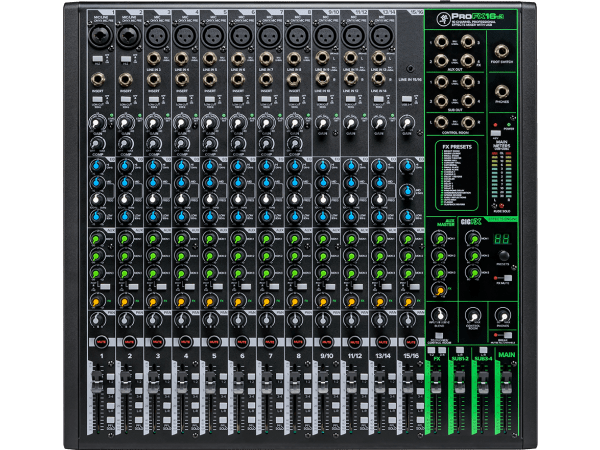
Task: Click the Aux Out 1 jack
Action: [441, 42]
